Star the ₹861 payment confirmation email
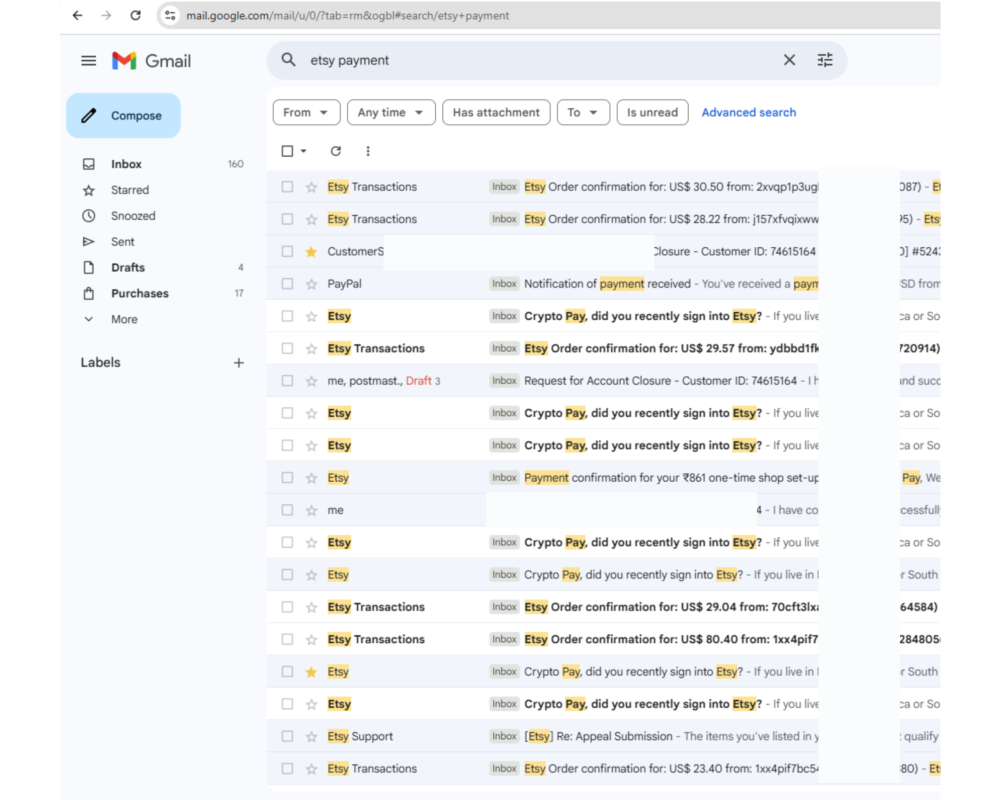Screen dimensions: 1000x800 (311, 478)
